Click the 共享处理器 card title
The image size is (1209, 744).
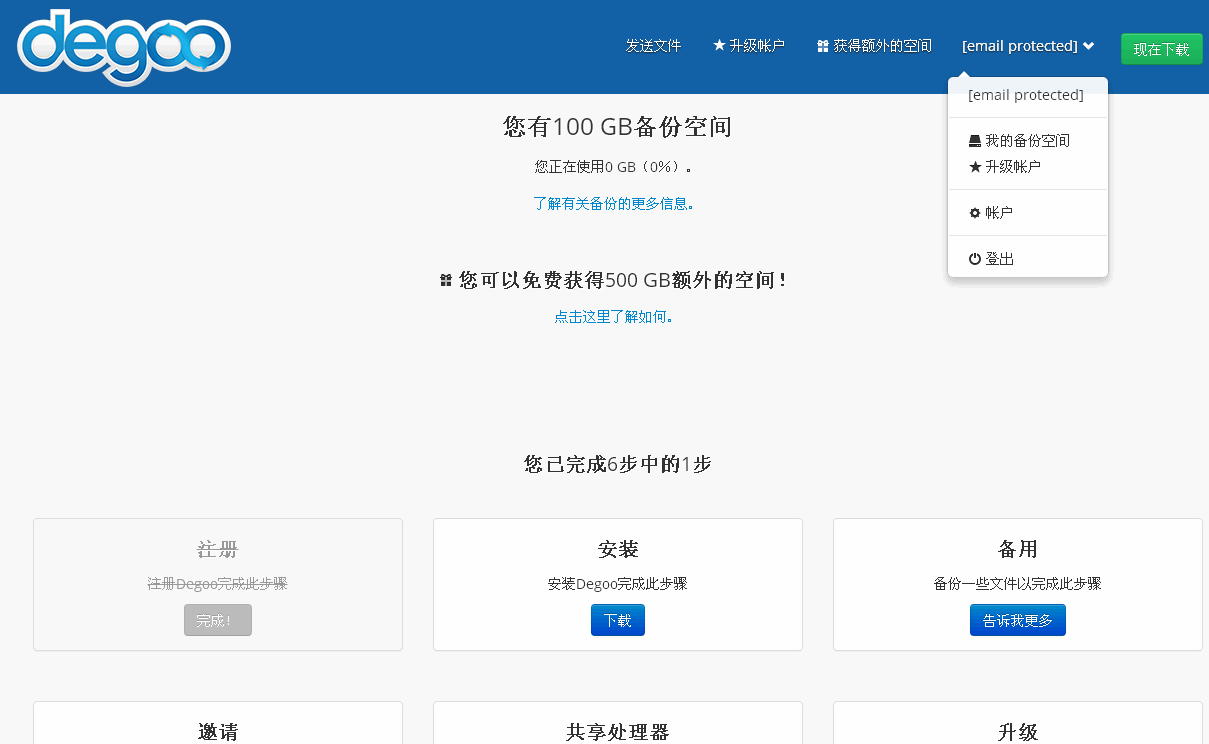[618, 732]
